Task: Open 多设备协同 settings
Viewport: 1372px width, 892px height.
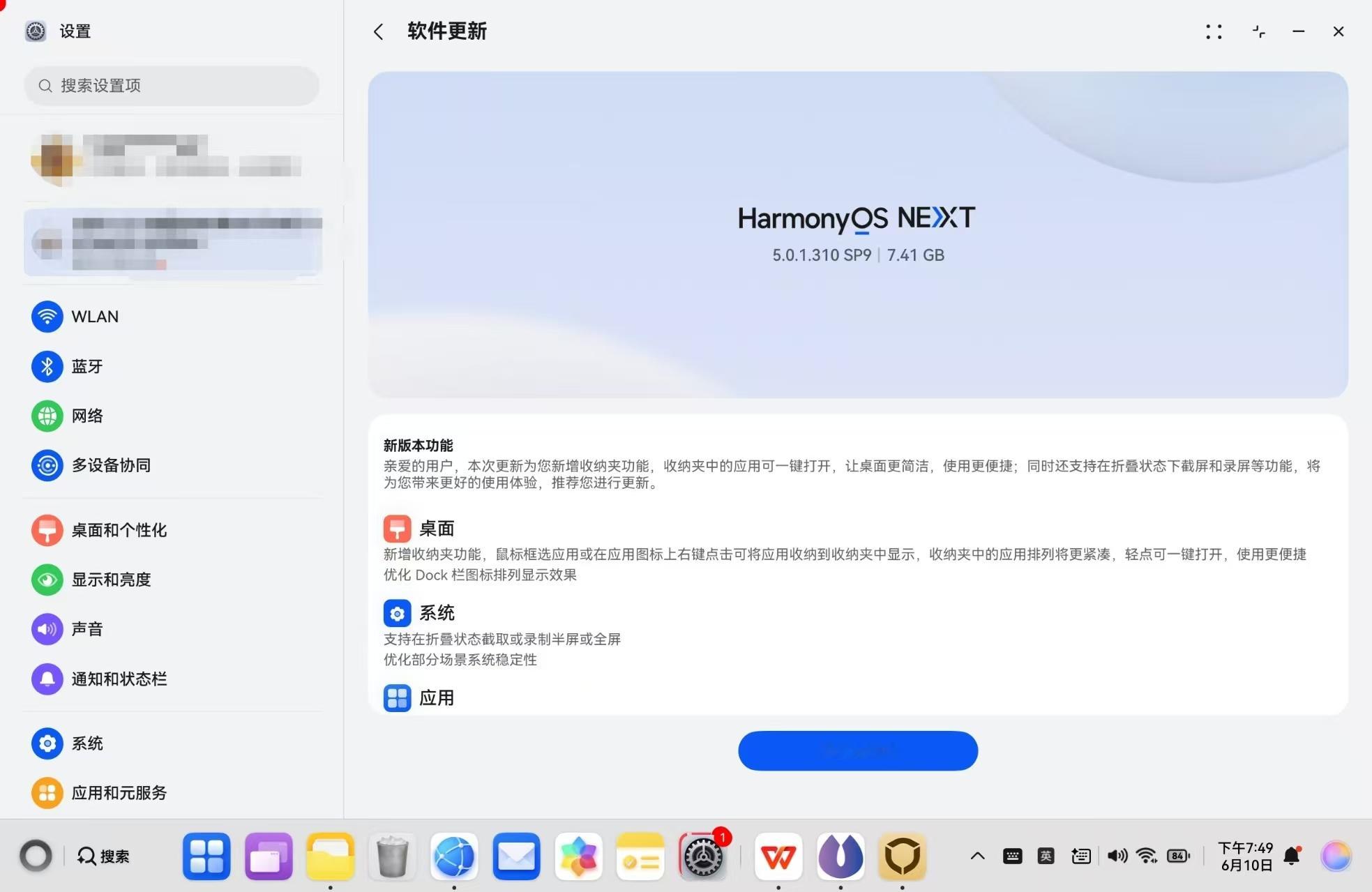Action: coord(173,465)
